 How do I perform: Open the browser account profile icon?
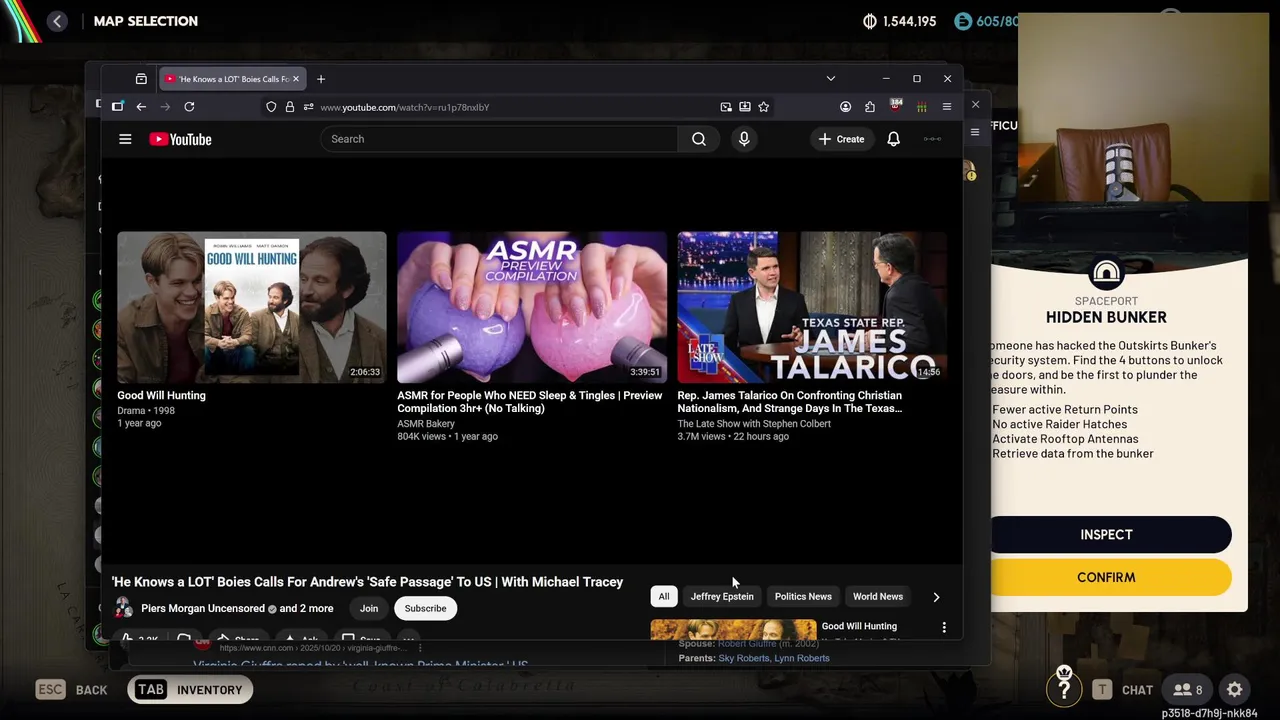click(845, 107)
